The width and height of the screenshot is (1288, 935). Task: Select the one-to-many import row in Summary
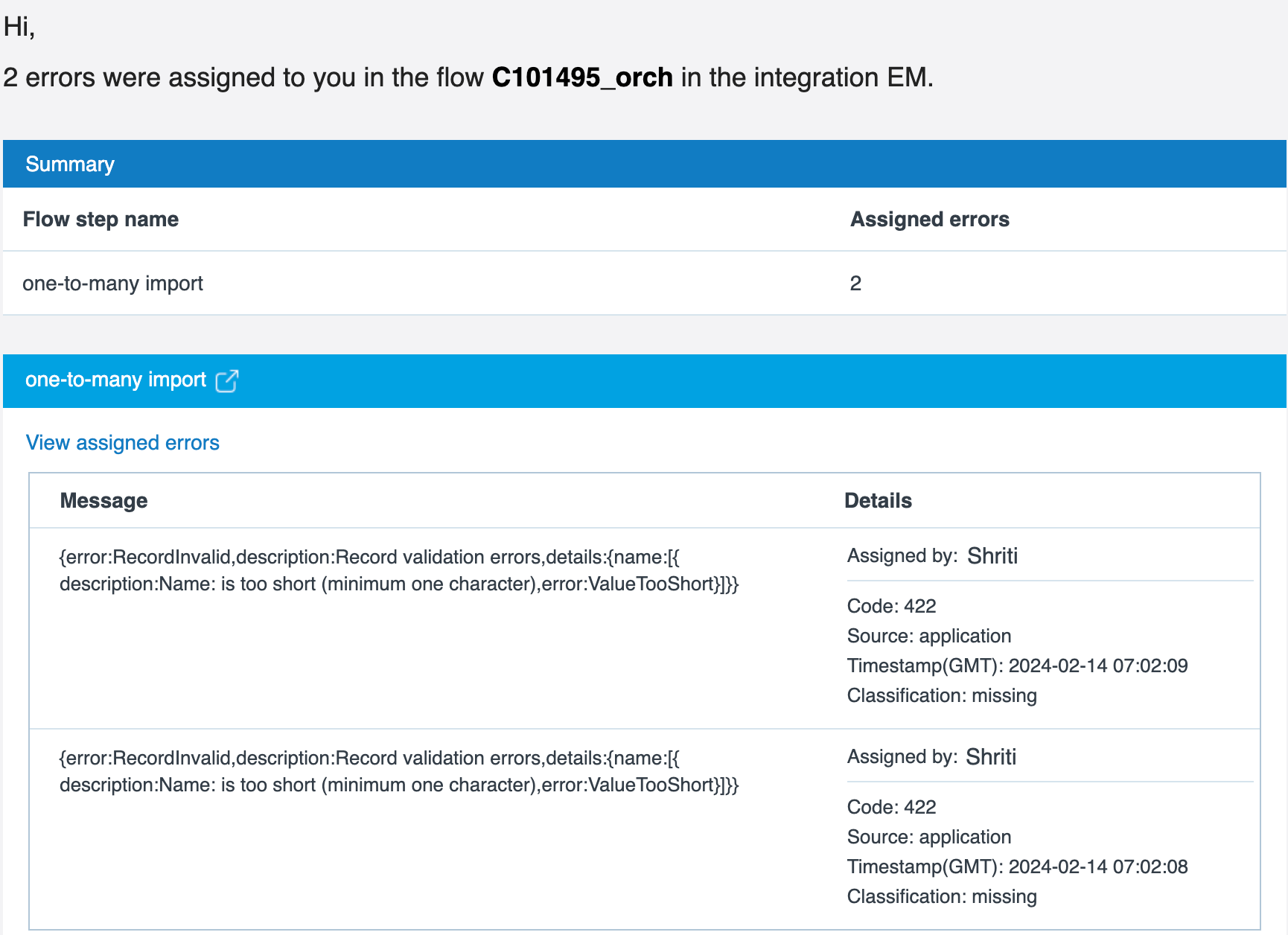pyautogui.click(x=113, y=283)
